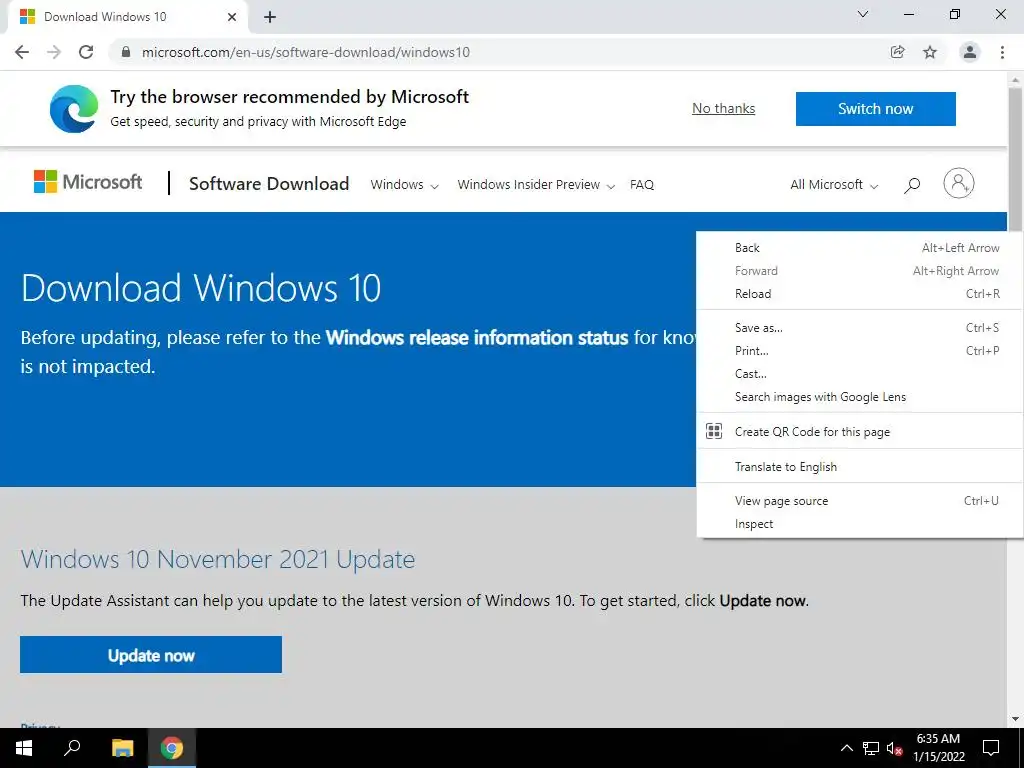Open File Explorer from the taskbar
The height and width of the screenshot is (768, 1024).
pyautogui.click(x=122, y=748)
